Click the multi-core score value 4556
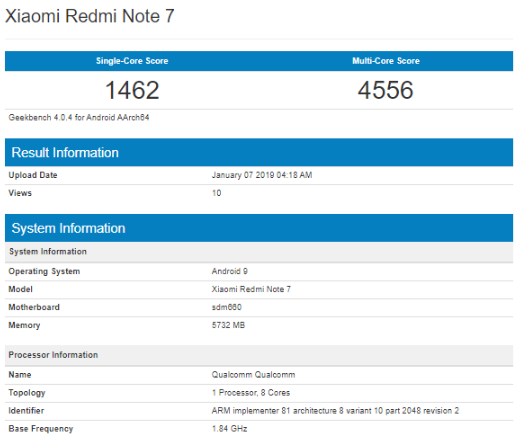 tap(386, 90)
